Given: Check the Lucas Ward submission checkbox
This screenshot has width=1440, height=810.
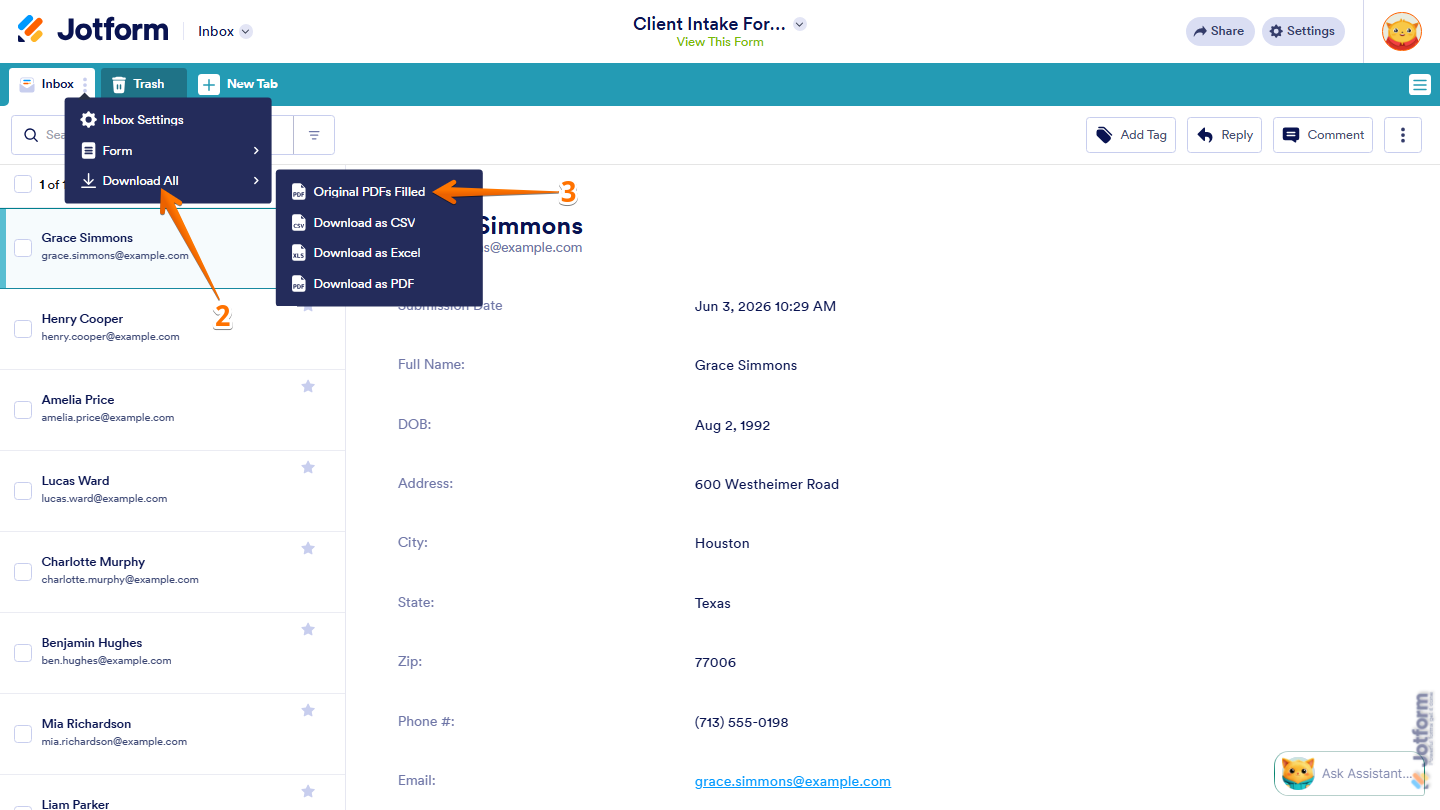Looking at the screenshot, I should click(x=23, y=491).
